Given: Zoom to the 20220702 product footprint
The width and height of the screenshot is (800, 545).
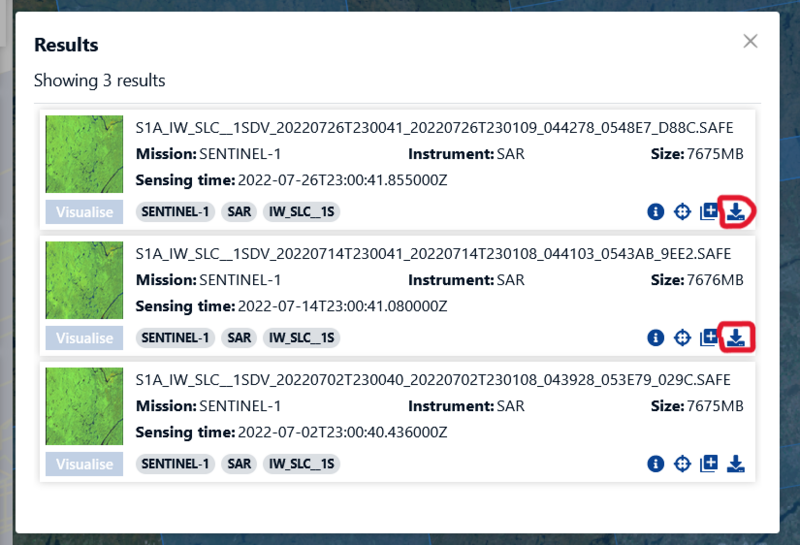Looking at the screenshot, I should (683, 463).
